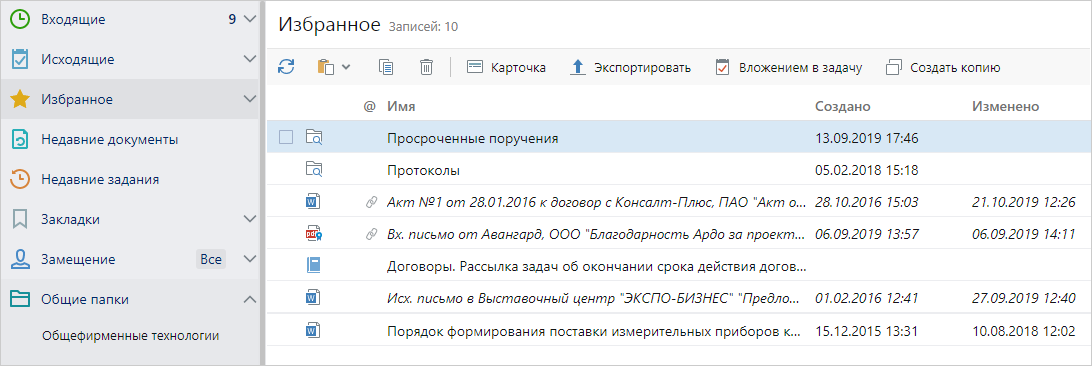Tick checkbox for Просроченные поручения
Image resolution: width=1092 pixels, height=366 pixels.
tap(286, 138)
